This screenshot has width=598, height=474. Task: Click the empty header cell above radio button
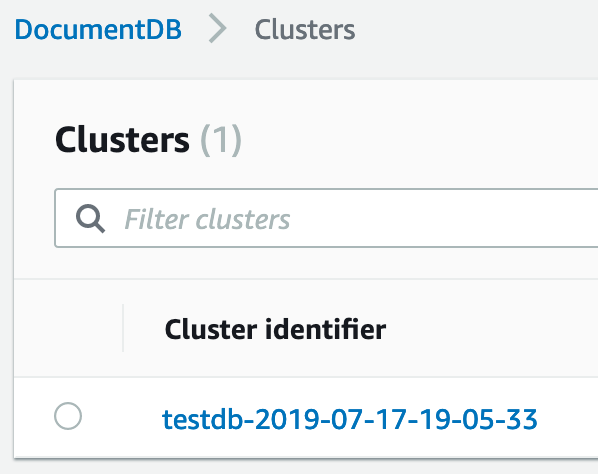(x=68, y=328)
